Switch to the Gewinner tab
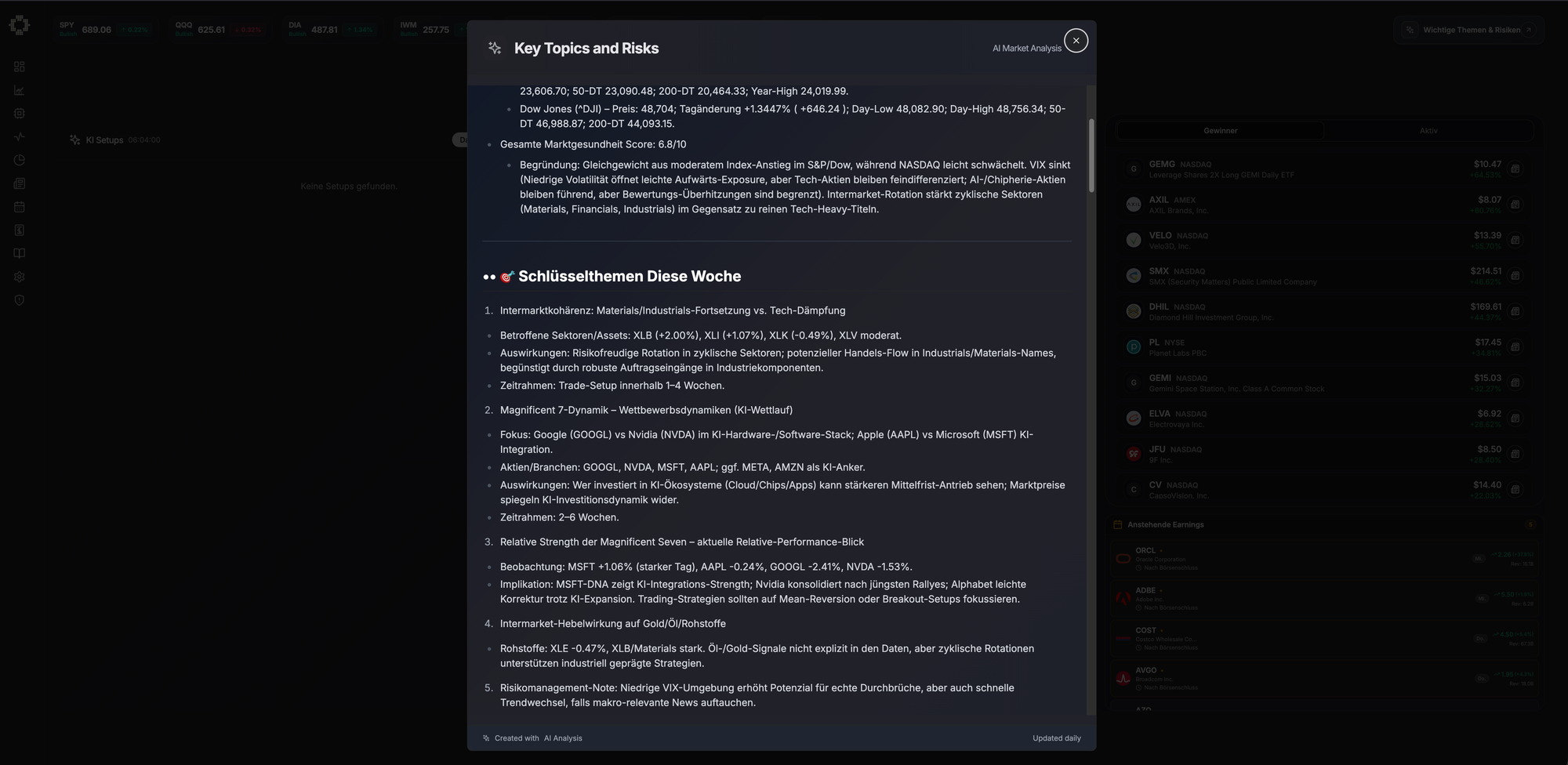Image resolution: width=1568 pixels, height=765 pixels. 1220,131
